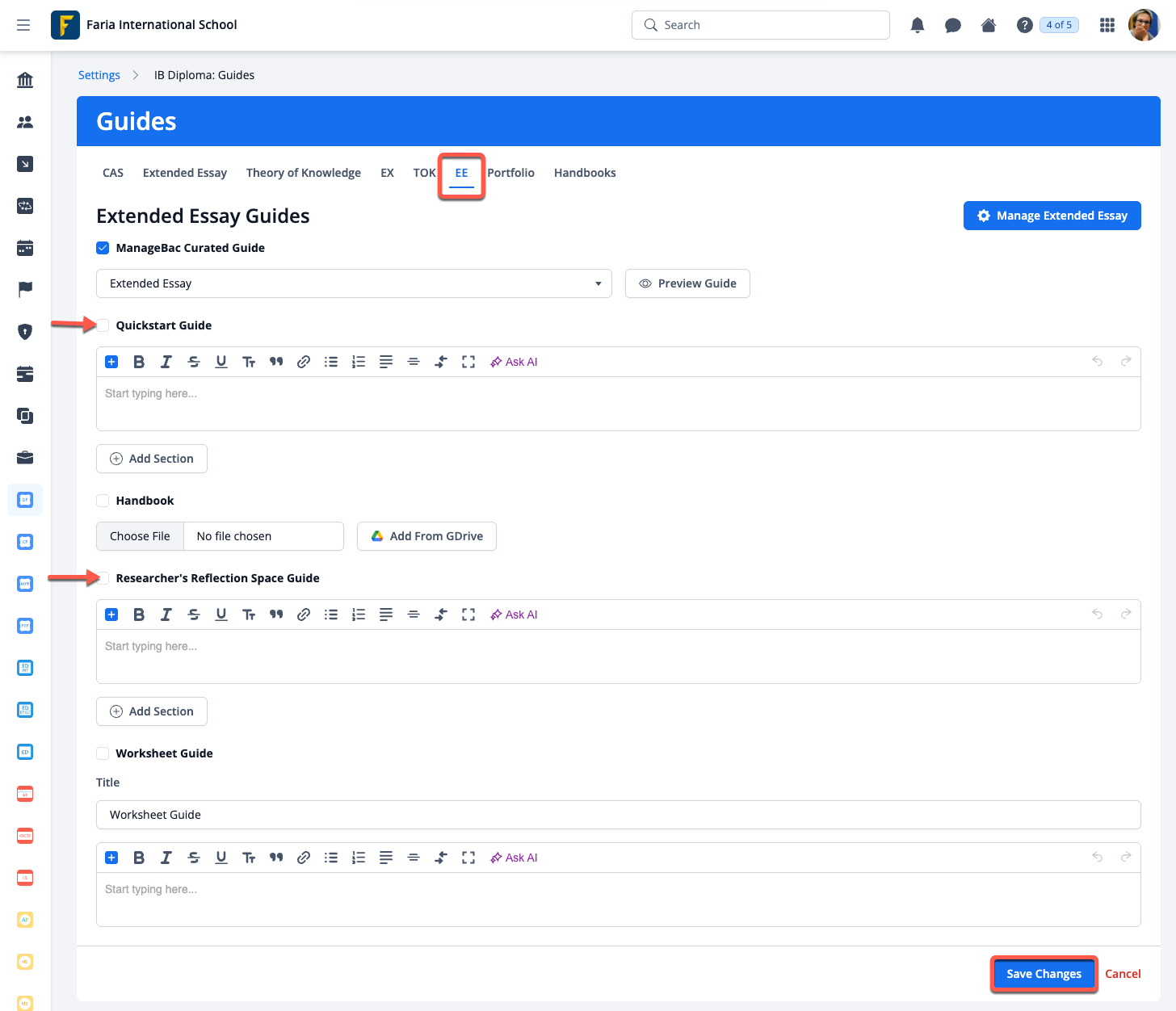Apply underline in Worksheet Guide editor
The image size is (1176, 1011).
(221, 858)
